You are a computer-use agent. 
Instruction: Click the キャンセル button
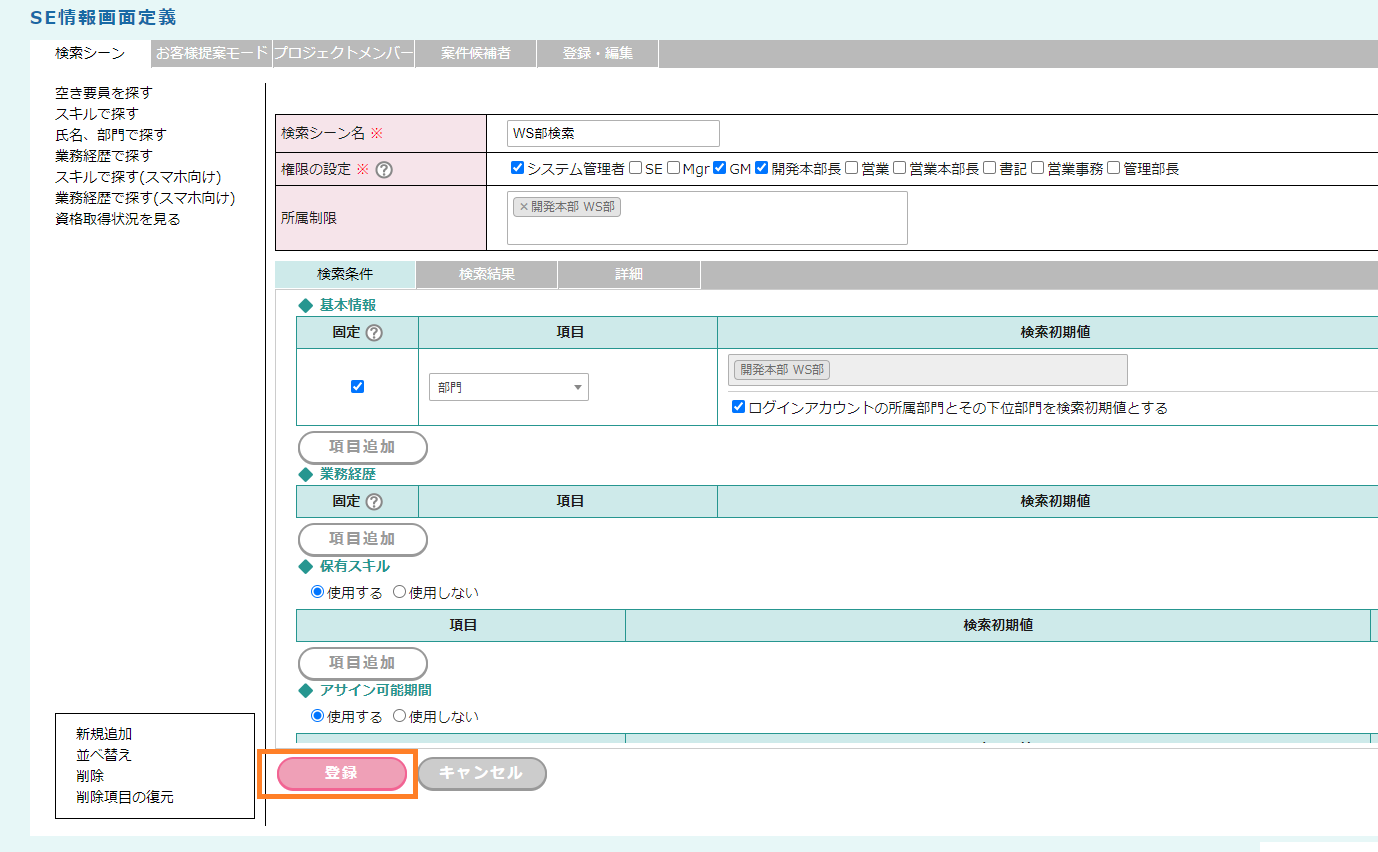tap(481, 774)
